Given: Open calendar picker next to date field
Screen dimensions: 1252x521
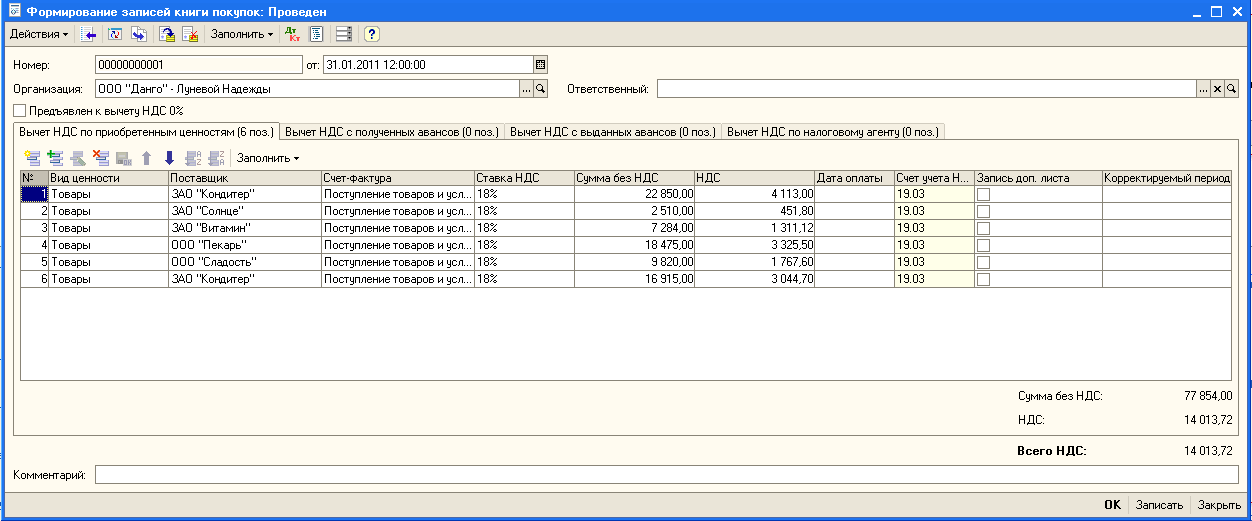Looking at the screenshot, I should point(541,65).
